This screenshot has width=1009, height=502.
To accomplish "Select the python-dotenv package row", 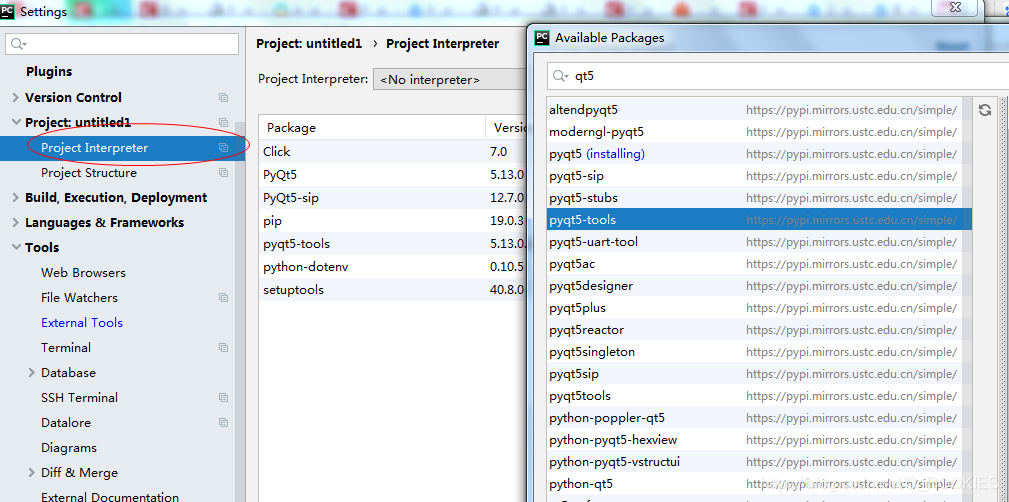I will coord(393,266).
